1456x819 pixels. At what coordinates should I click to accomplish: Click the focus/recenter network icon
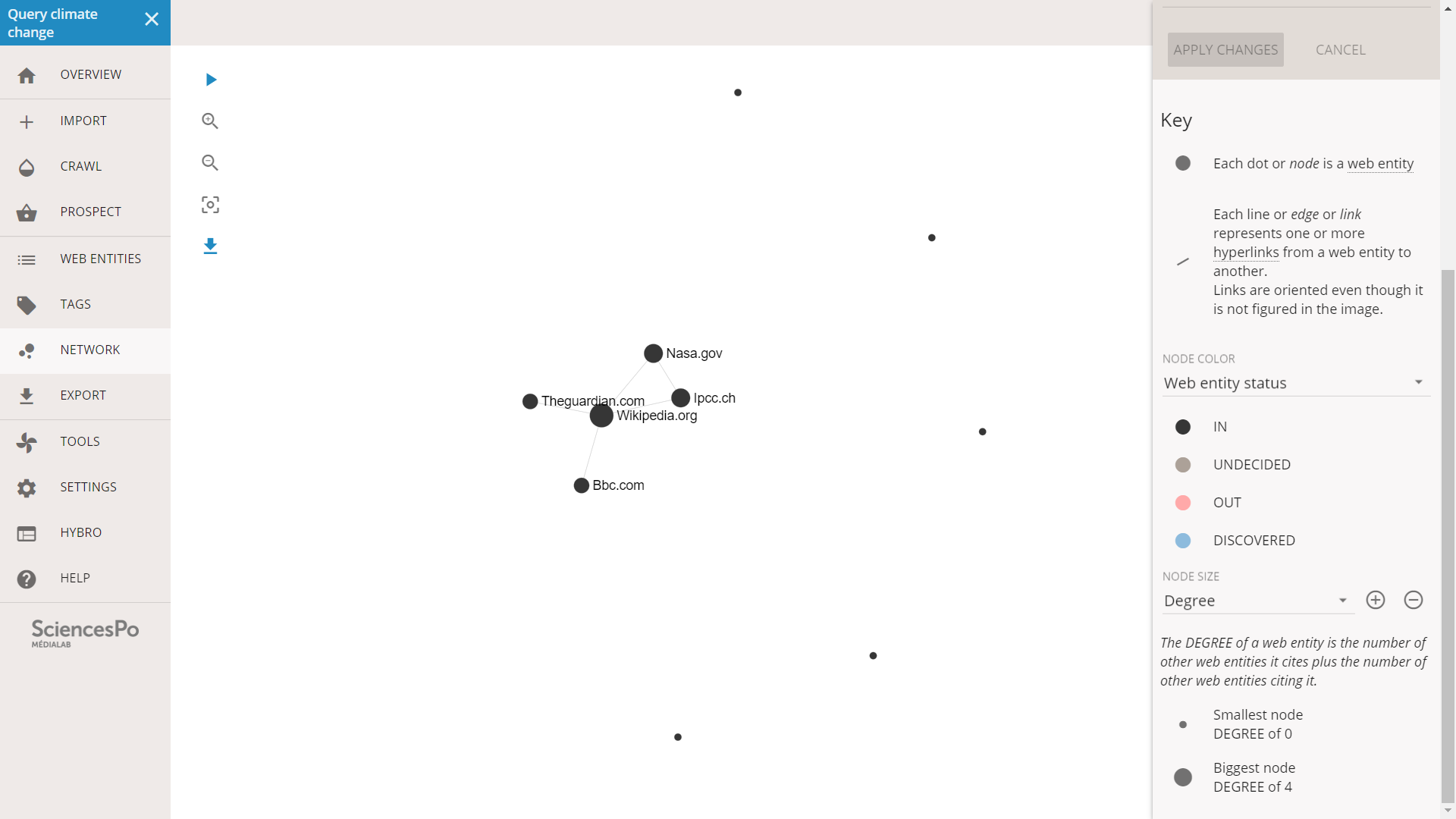point(210,204)
